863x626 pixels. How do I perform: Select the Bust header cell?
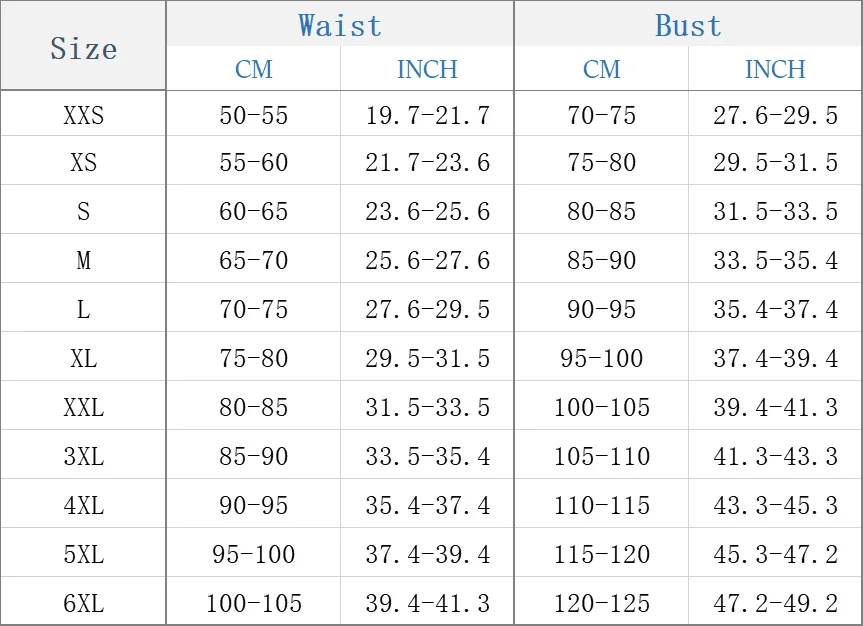(688, 25)
